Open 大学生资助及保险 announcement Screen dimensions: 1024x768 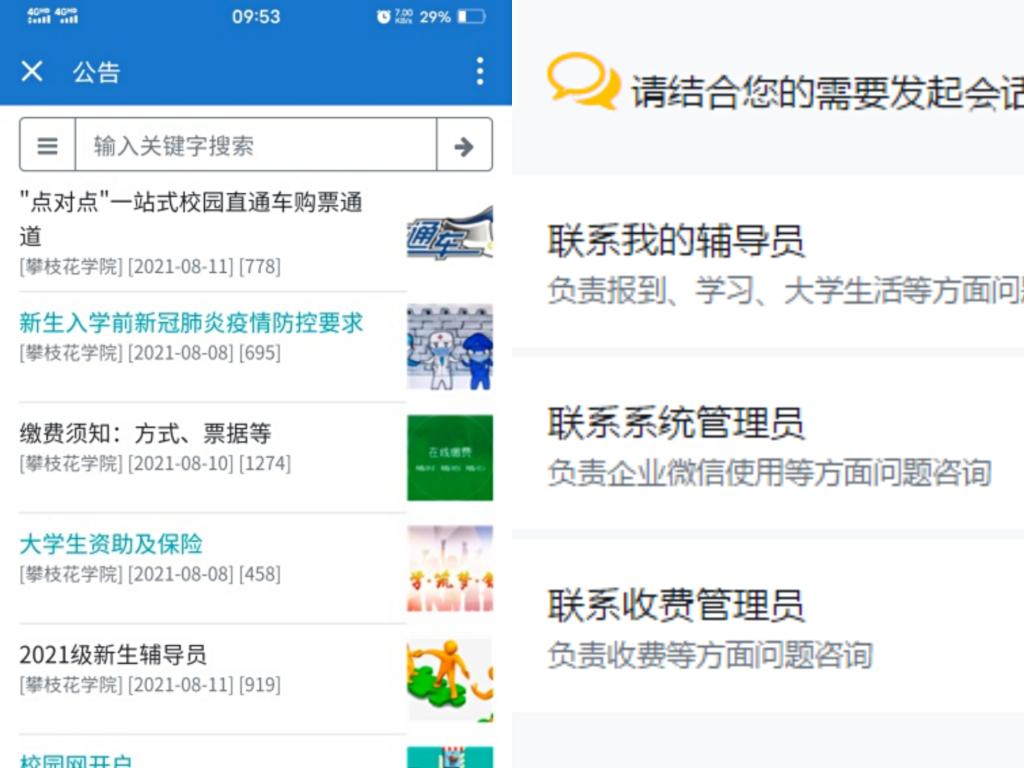pyautogui.click(x=111, y=544)
